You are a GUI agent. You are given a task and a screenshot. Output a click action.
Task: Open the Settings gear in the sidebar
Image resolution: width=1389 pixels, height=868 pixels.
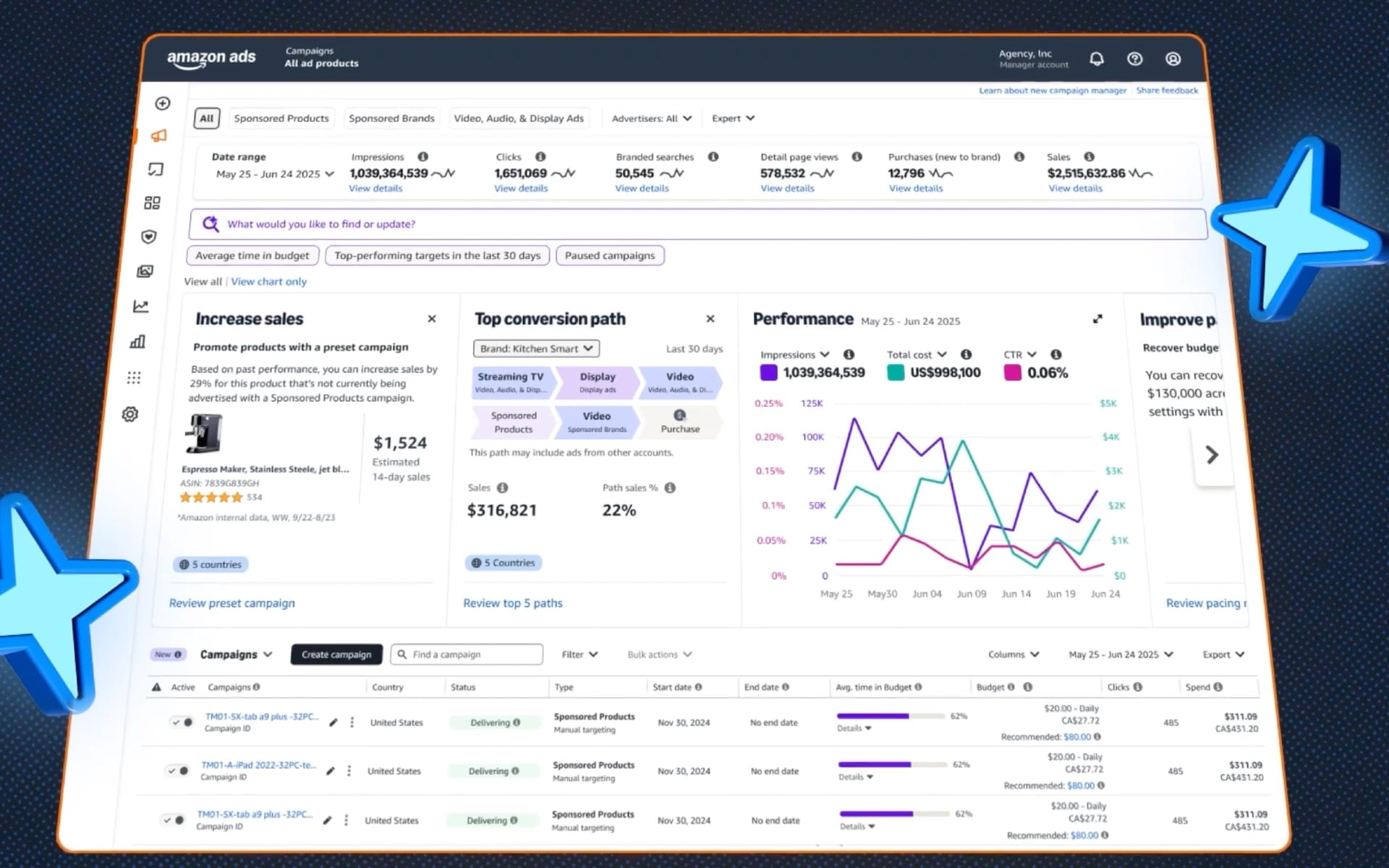coord(130,414)
